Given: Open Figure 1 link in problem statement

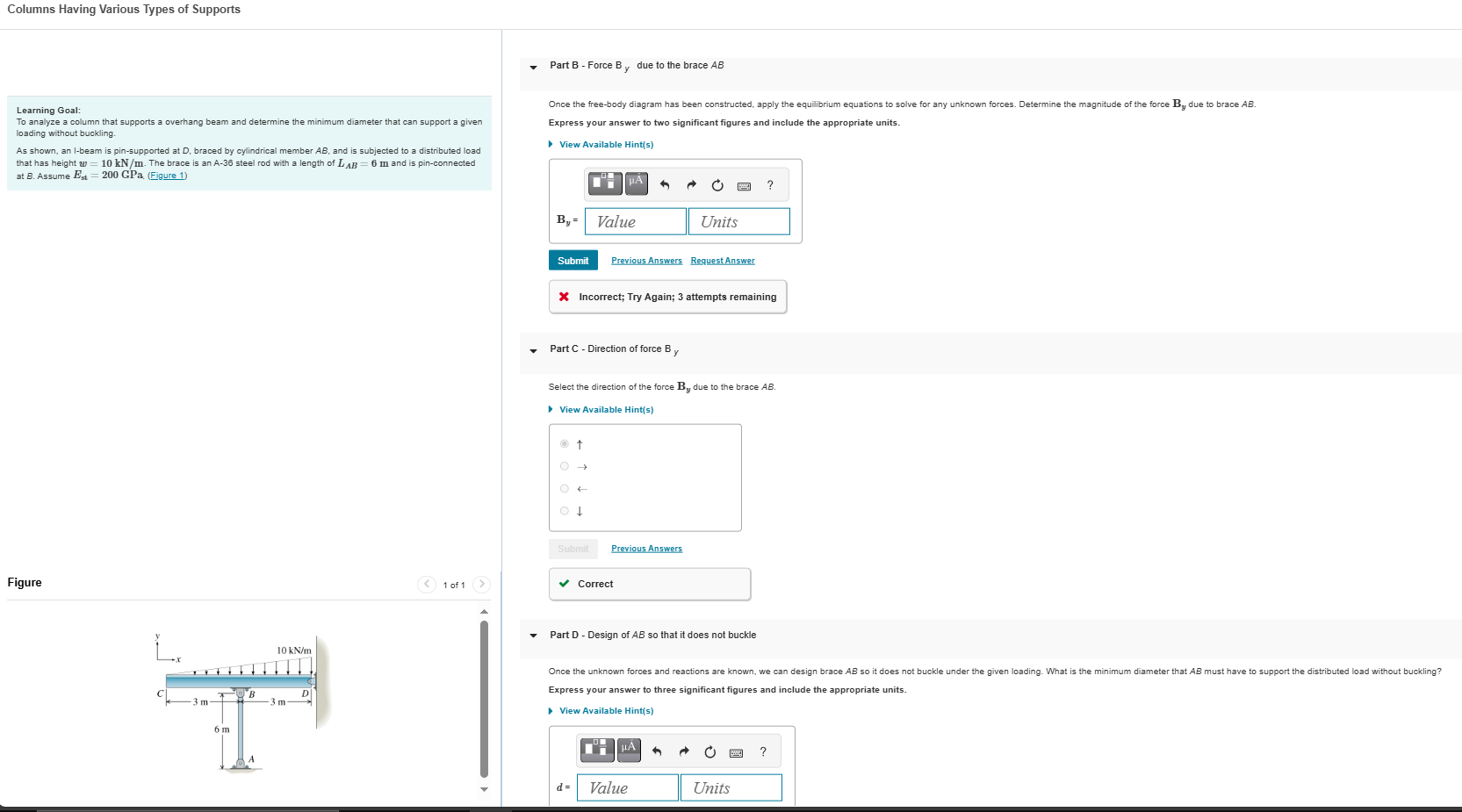Looking at the screenshot, I should (x=167, y=176).
